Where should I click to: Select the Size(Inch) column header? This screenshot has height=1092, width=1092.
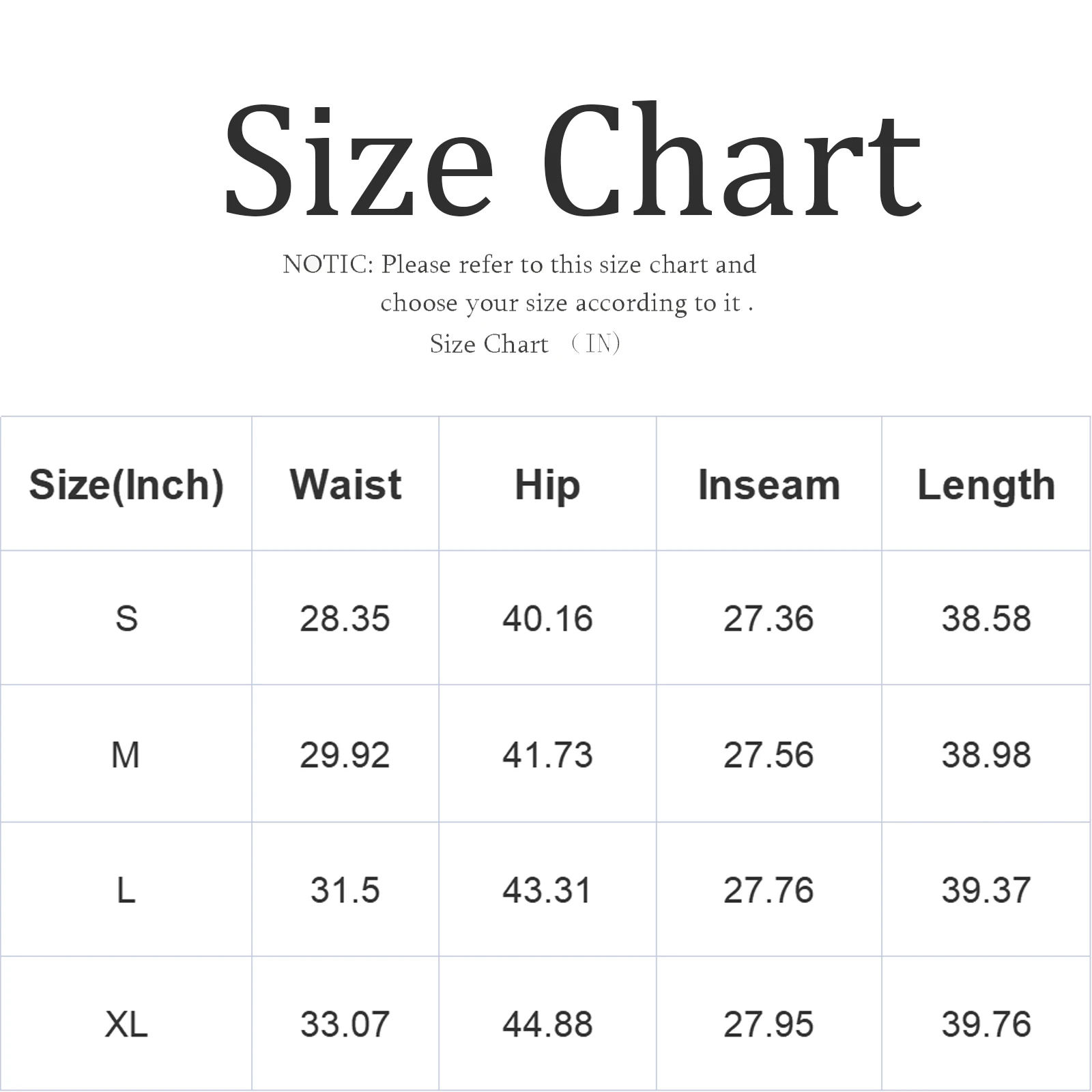(126, 485)
